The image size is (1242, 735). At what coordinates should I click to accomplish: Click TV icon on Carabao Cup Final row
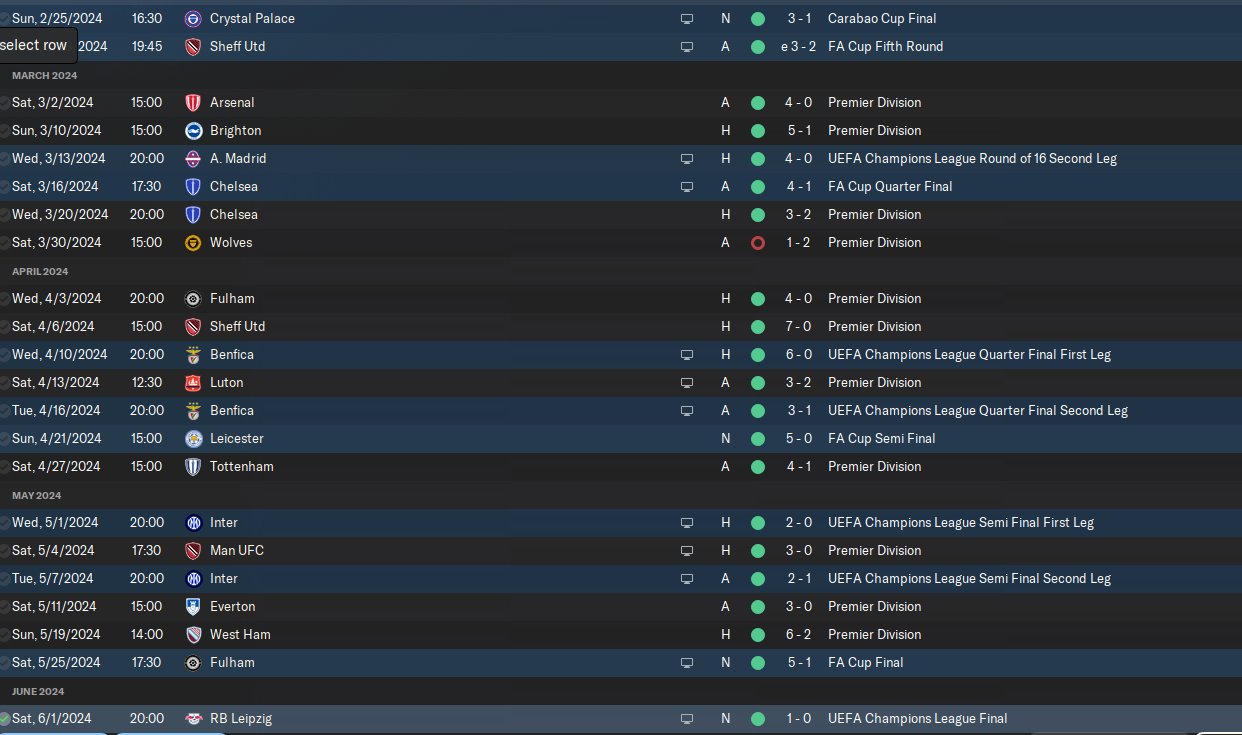686,19
